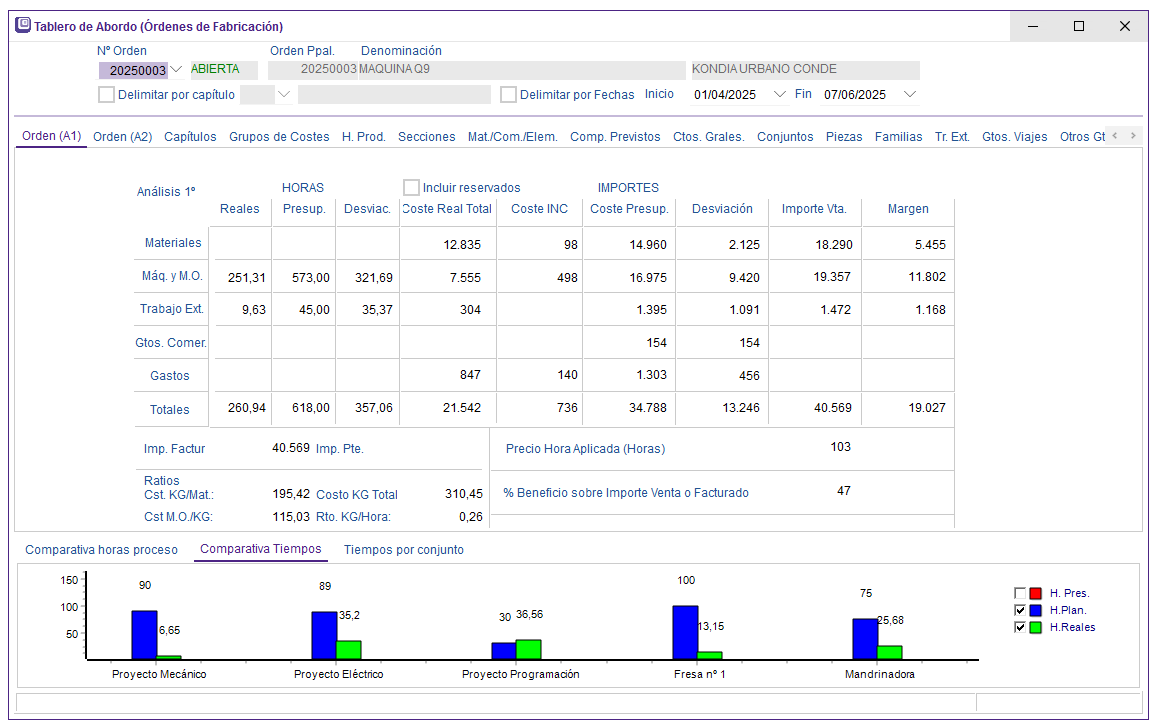Check the Incluir reservados option
Screen dimensions: 1160x728
click(x=411, y=188)
